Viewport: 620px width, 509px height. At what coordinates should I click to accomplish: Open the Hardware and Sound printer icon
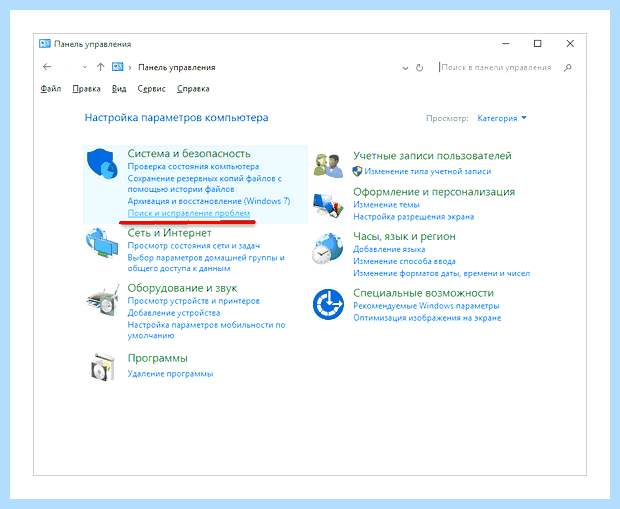(103, 300)
